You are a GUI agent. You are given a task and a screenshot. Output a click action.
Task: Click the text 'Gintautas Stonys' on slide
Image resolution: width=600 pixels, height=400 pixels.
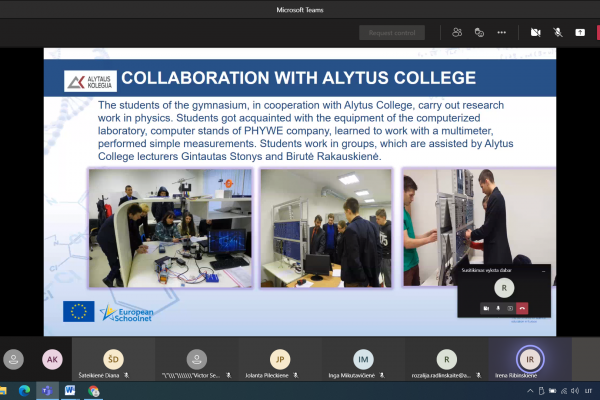click(x=222, y=157)
